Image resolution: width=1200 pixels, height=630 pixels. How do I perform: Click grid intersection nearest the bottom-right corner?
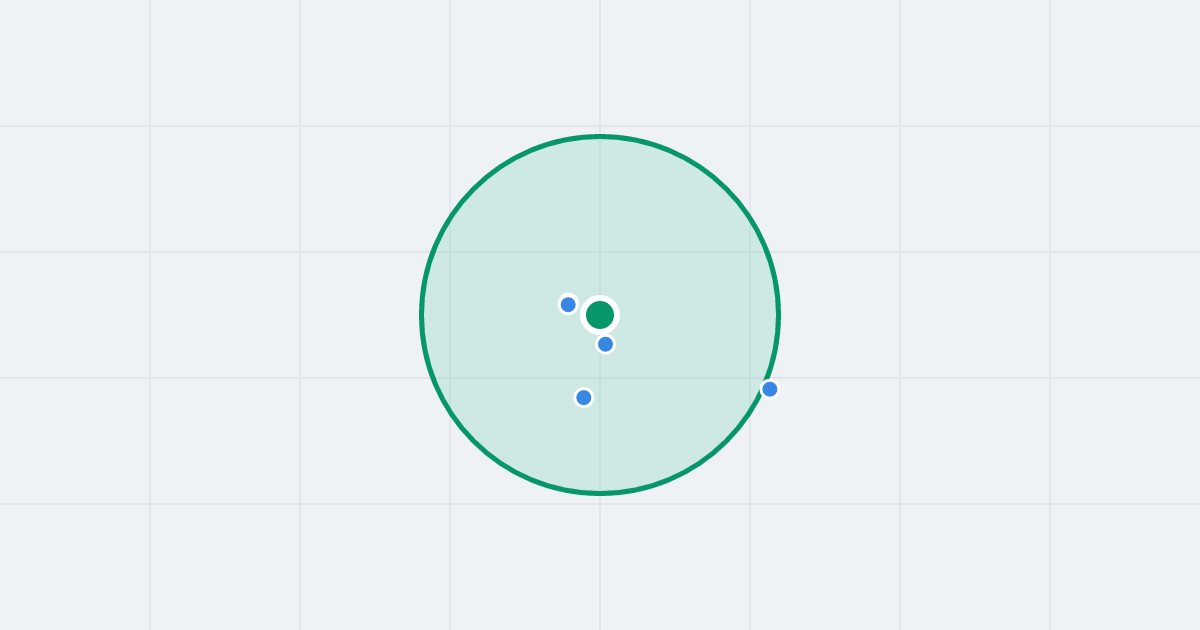pos(1050,504)
